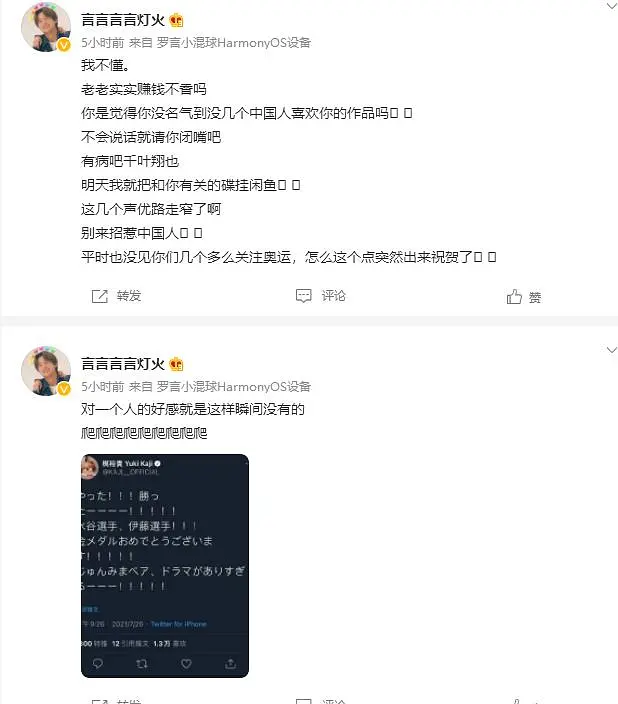Click the member badge beside second username
Screen dimensions: 618x704
tap(177, 364)
